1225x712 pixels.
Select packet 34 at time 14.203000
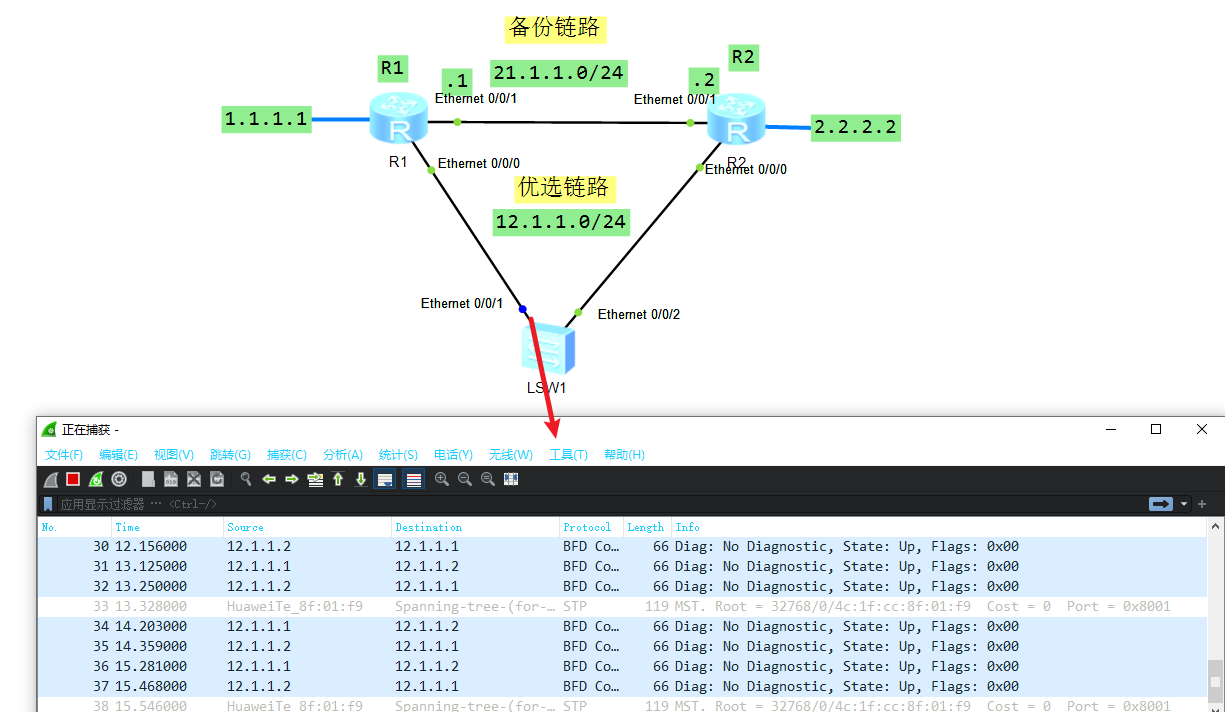622,626
